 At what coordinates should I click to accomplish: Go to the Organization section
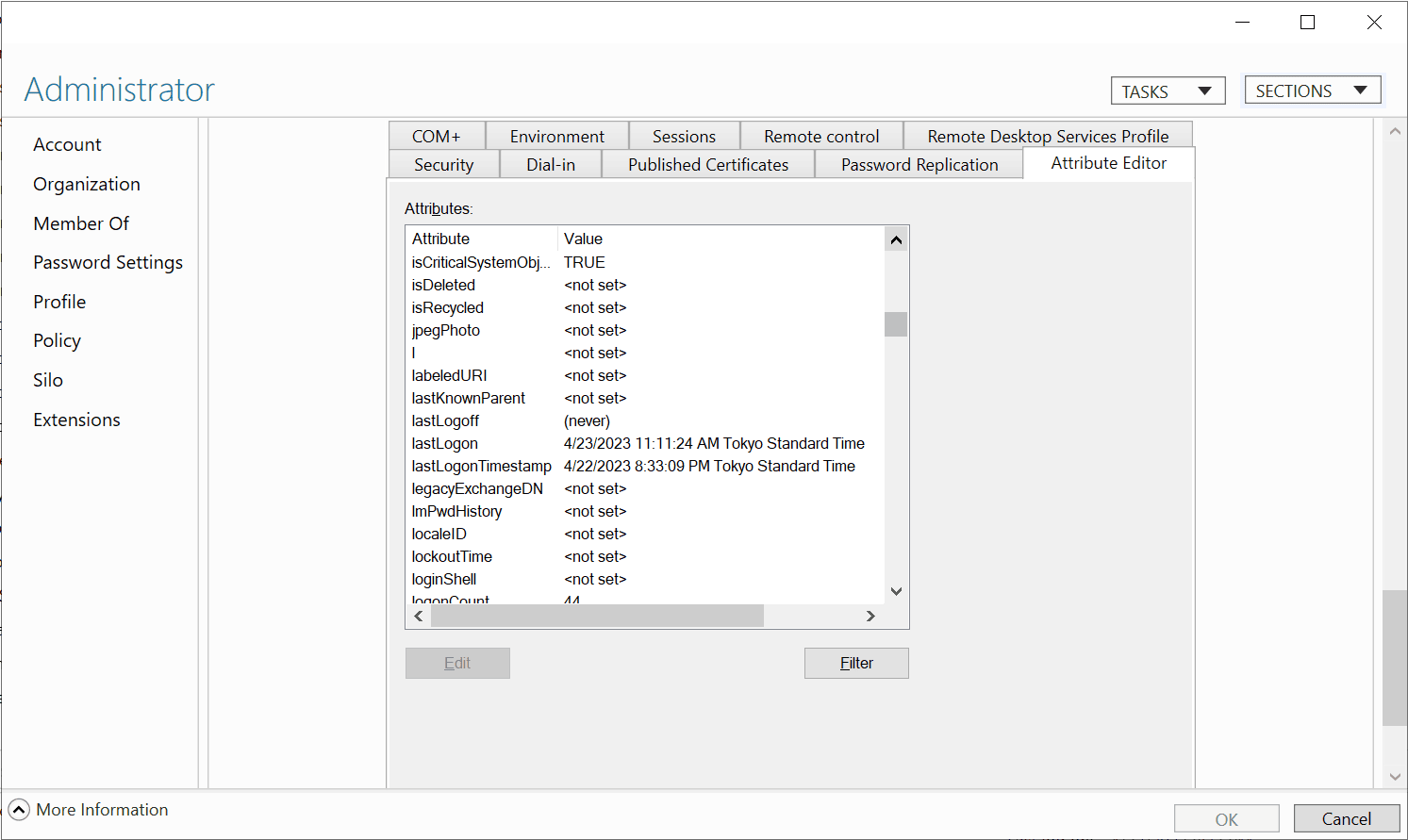(87, 184)
